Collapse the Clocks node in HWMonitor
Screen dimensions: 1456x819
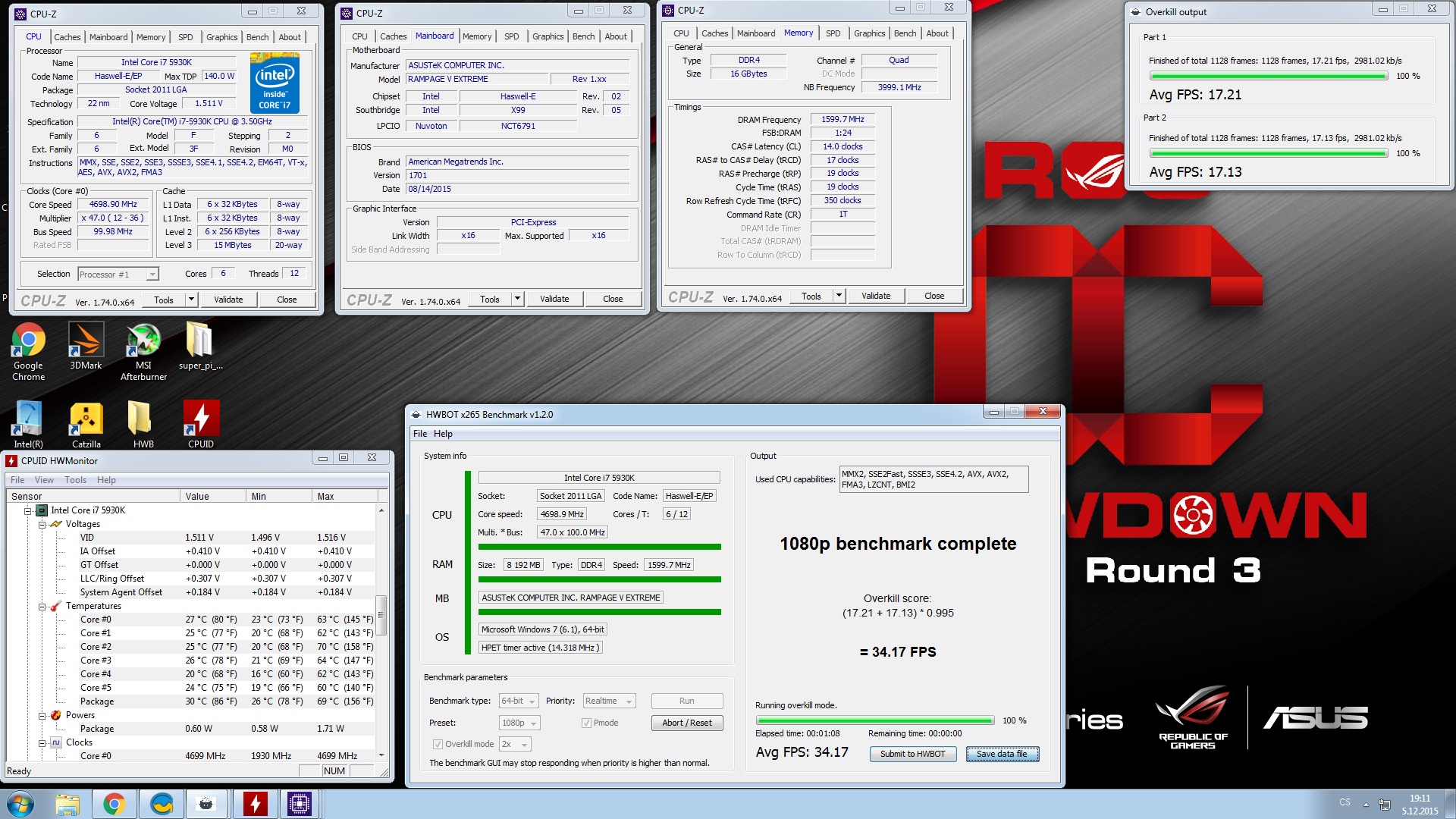(x=42, y=742)
